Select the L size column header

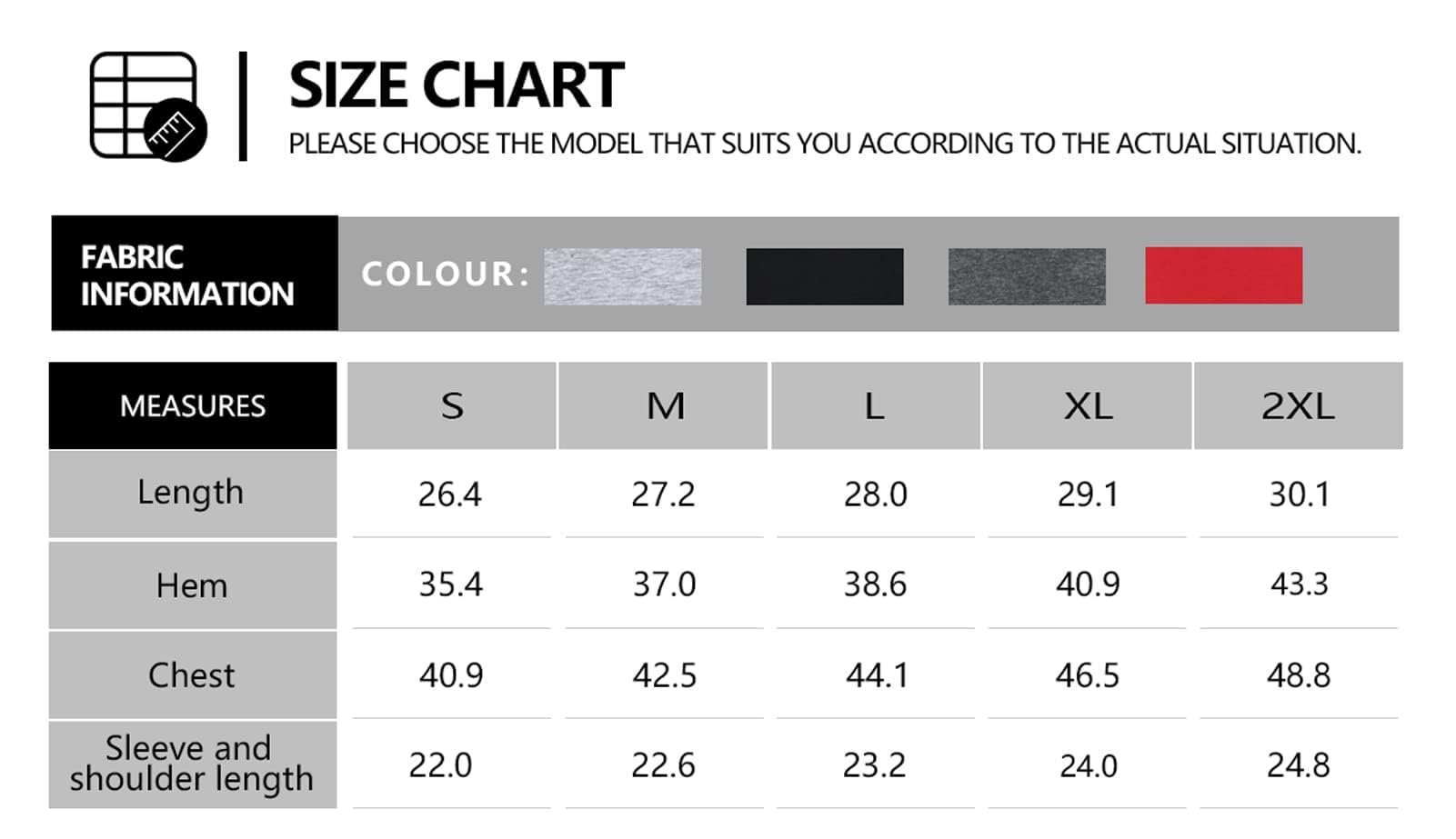[x=876, y=405]
